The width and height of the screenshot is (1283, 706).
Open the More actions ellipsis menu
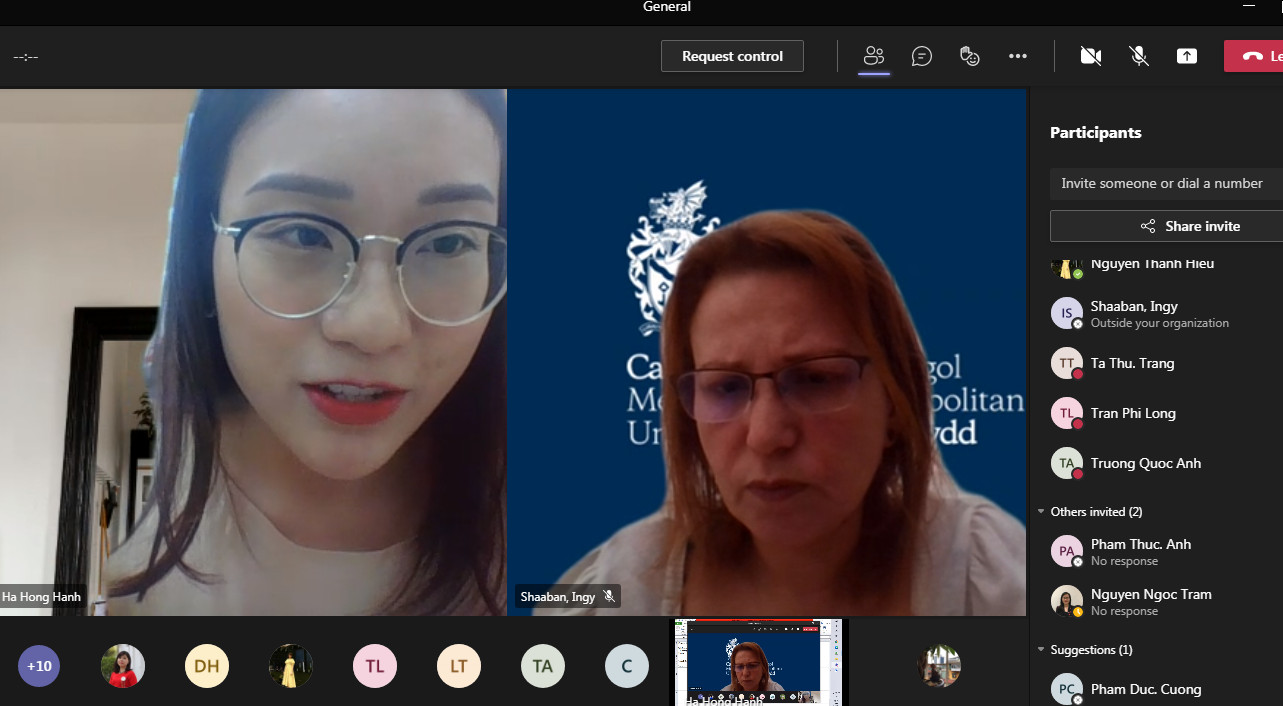point(1018,56)
